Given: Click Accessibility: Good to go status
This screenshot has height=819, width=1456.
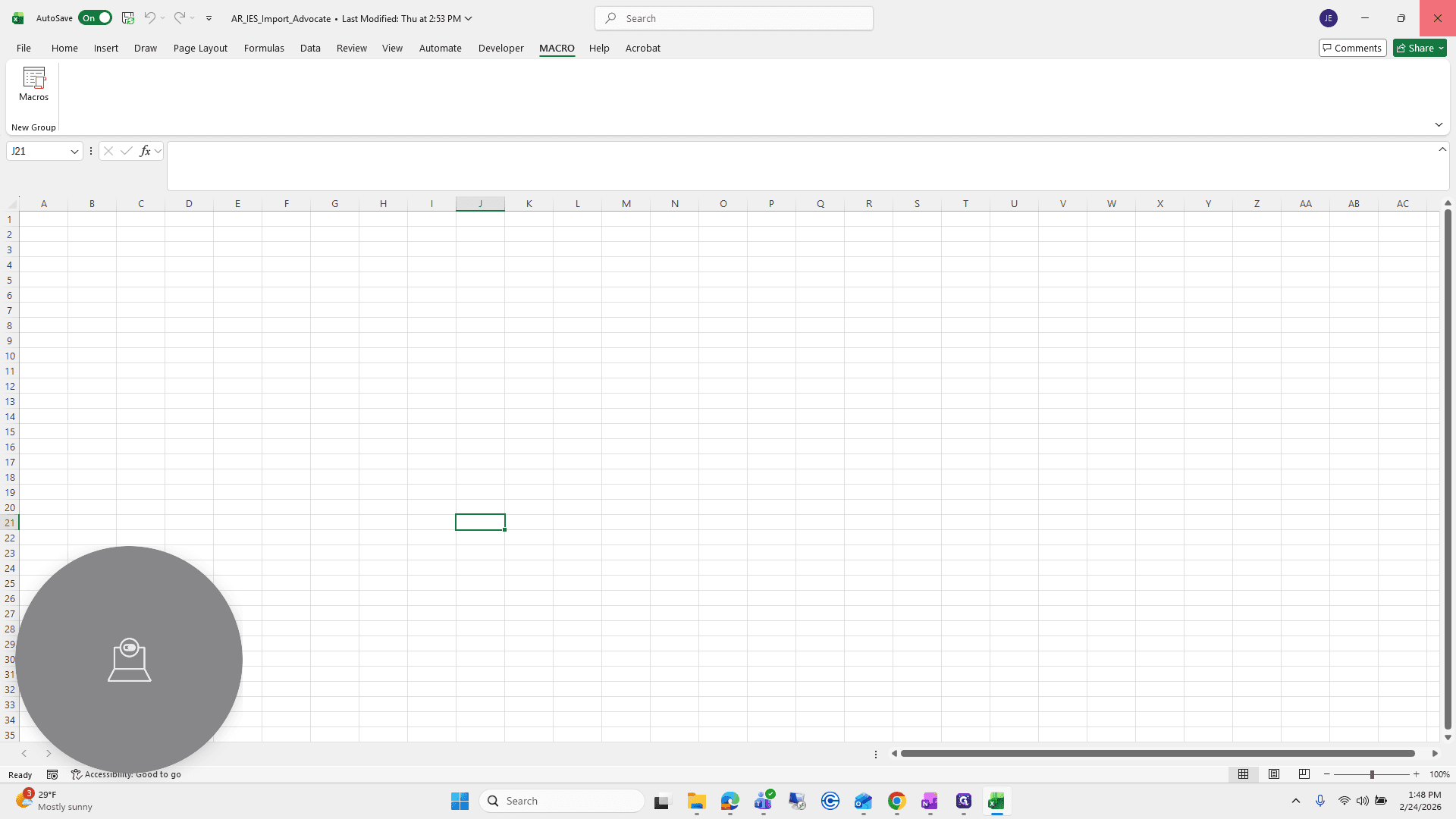Looking at the screenshot, I should [x=126, y=774].
